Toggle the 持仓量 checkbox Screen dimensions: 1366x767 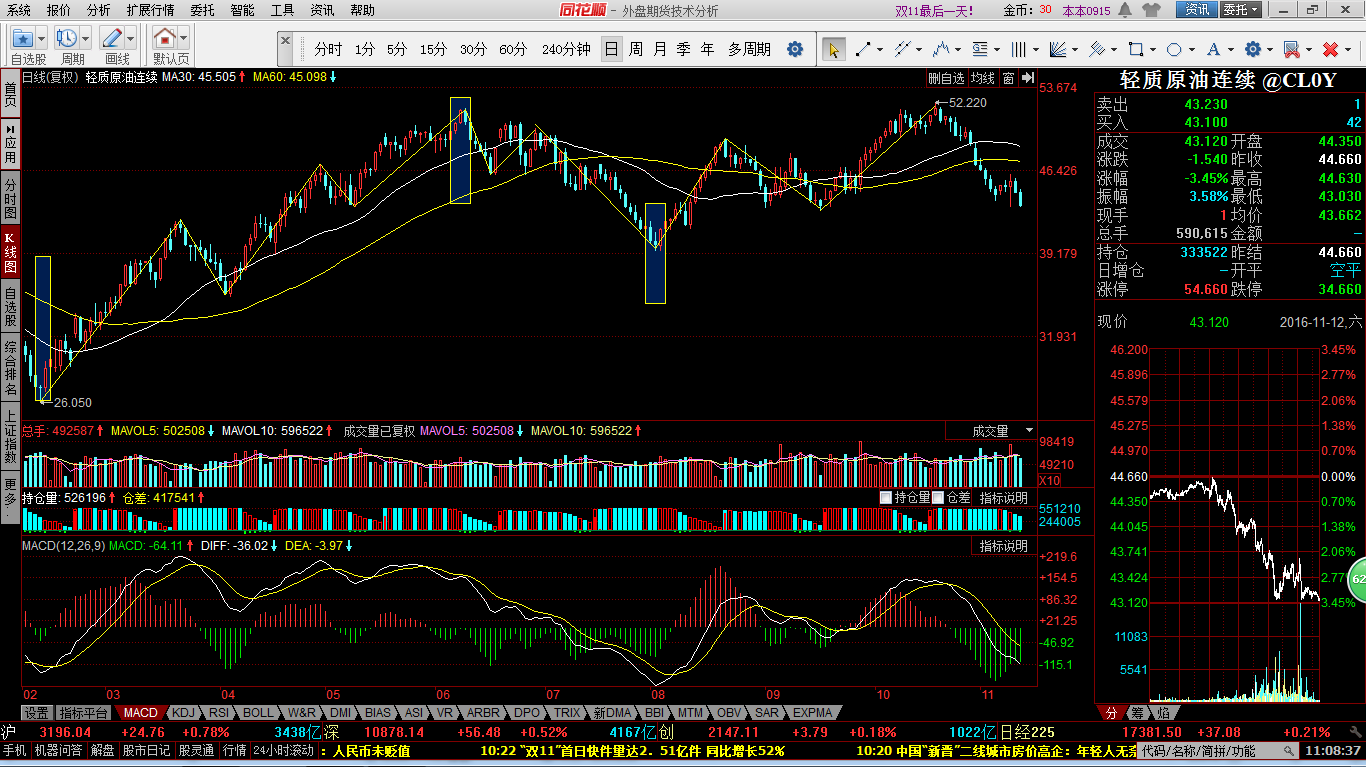[x=886, y=497]
